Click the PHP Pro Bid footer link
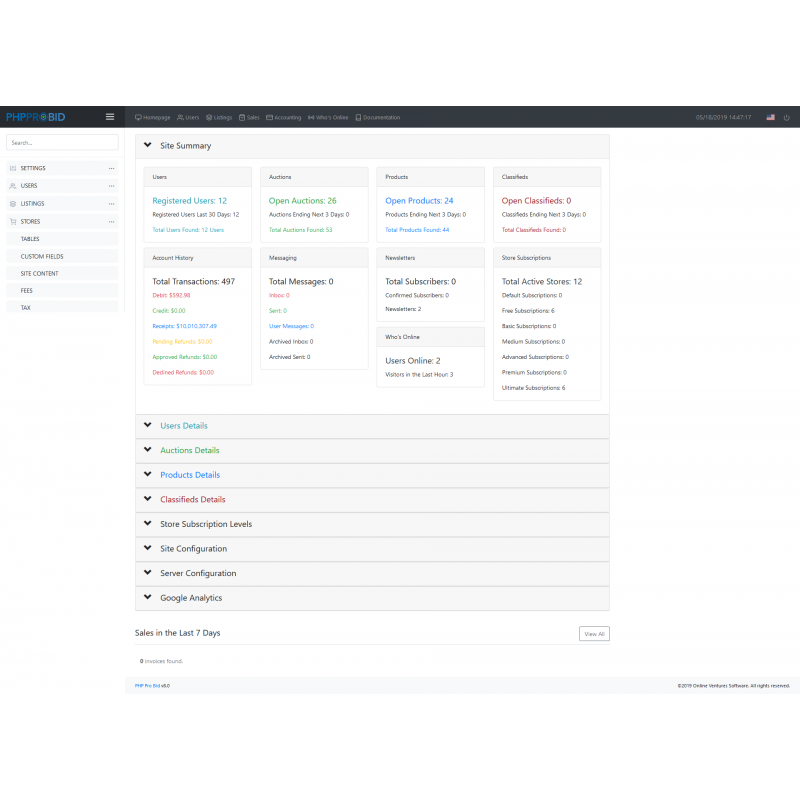Image resolution: width=800 pixels, height=800 pixels. point(147,686)
